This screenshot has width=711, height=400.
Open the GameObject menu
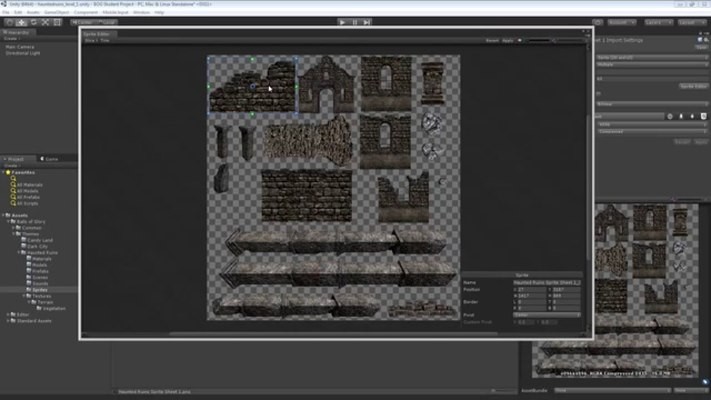click(56, 12)
